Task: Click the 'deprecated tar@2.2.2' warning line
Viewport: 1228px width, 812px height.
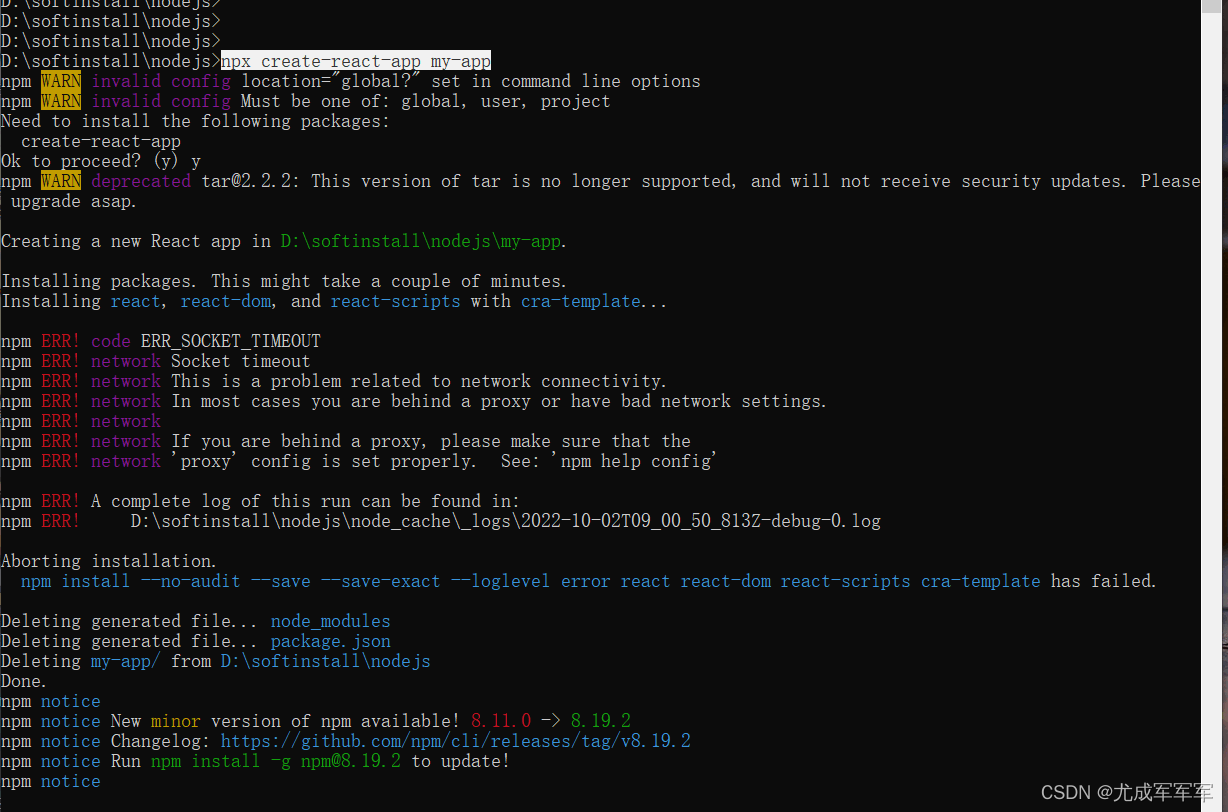Action: coord(600,181)
